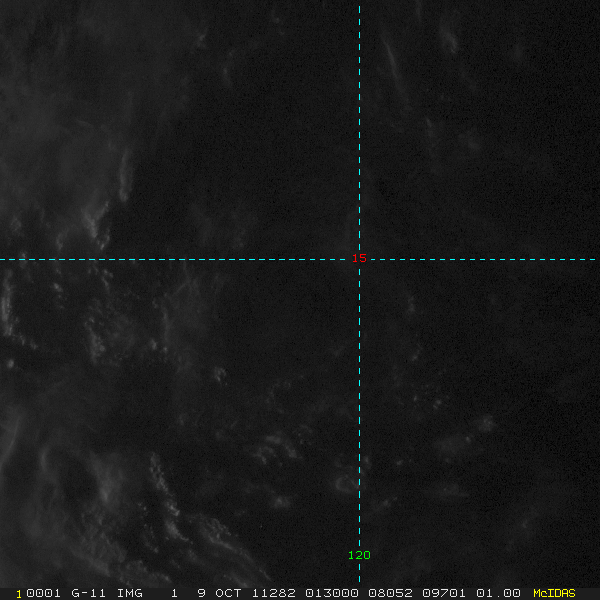Click the horizontal dashed line at far left edge

(x=5, y=259)
